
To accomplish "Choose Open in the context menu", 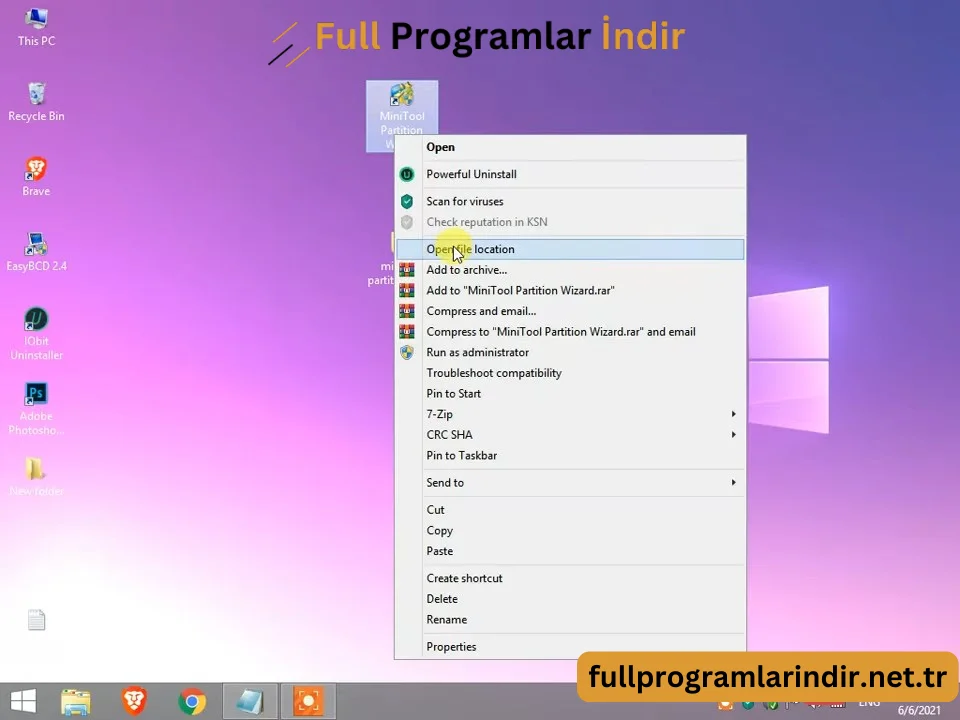I will click(570, 147).
